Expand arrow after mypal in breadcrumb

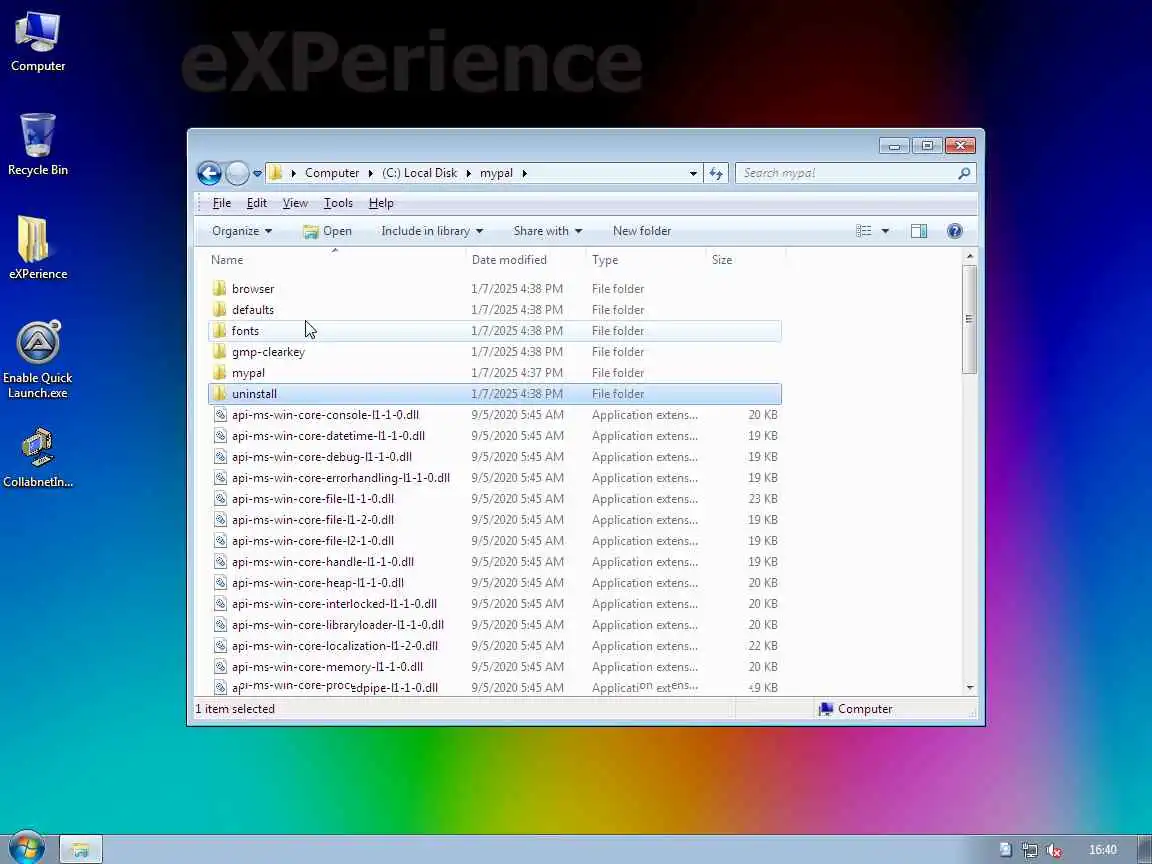(525, 174)
